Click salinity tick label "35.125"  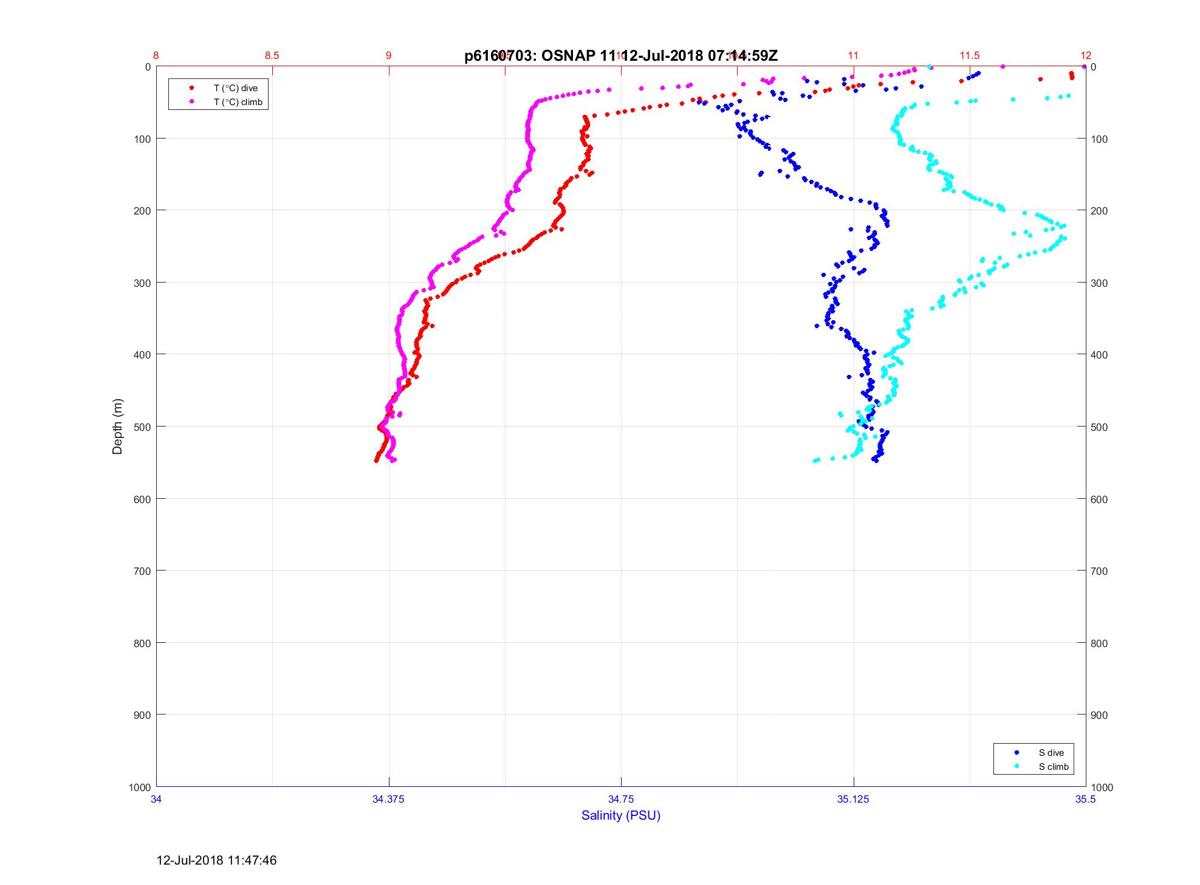pyautogui.click(x=853, y=799)
